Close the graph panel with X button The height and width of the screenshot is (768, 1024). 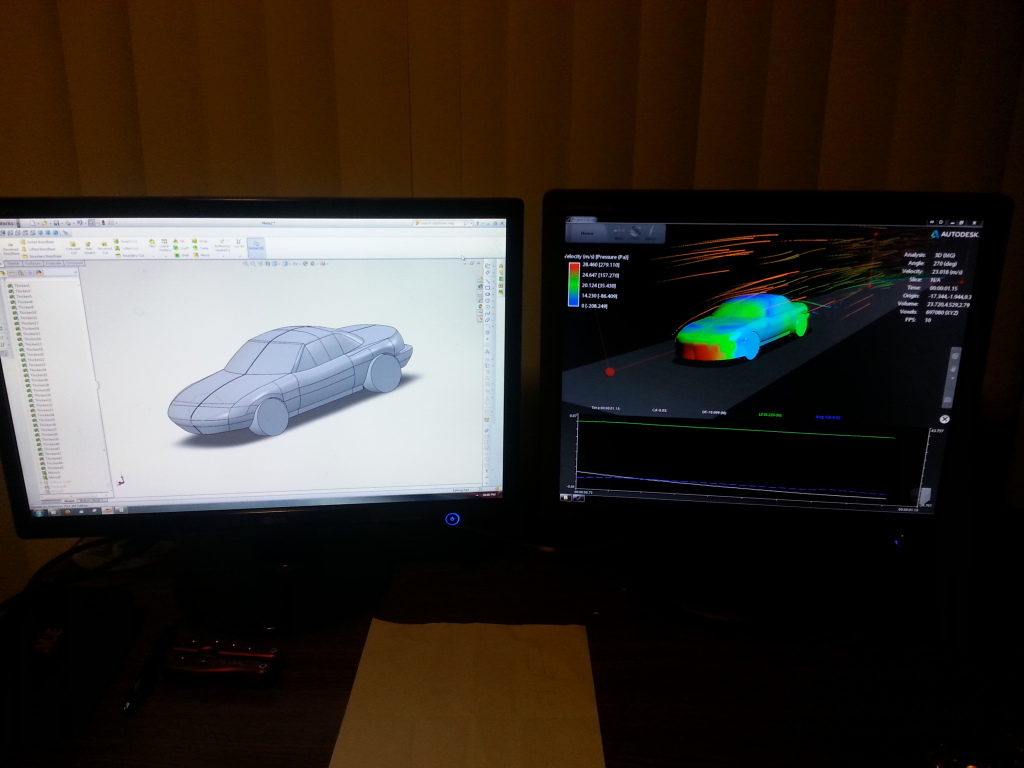pyautogui.click(x=945, y=419)
